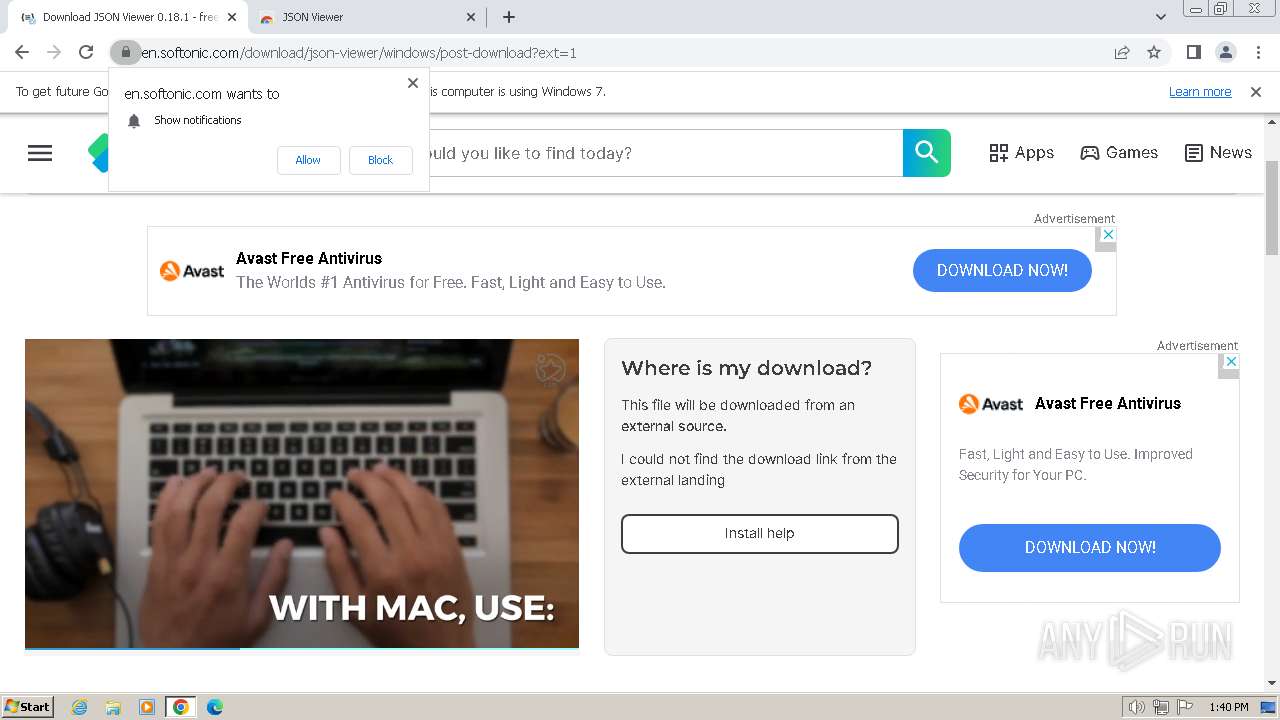The width and height of the screenshot is (1280, 720).
Task: Click the URL in the address bar
Action: pos(359,52)
